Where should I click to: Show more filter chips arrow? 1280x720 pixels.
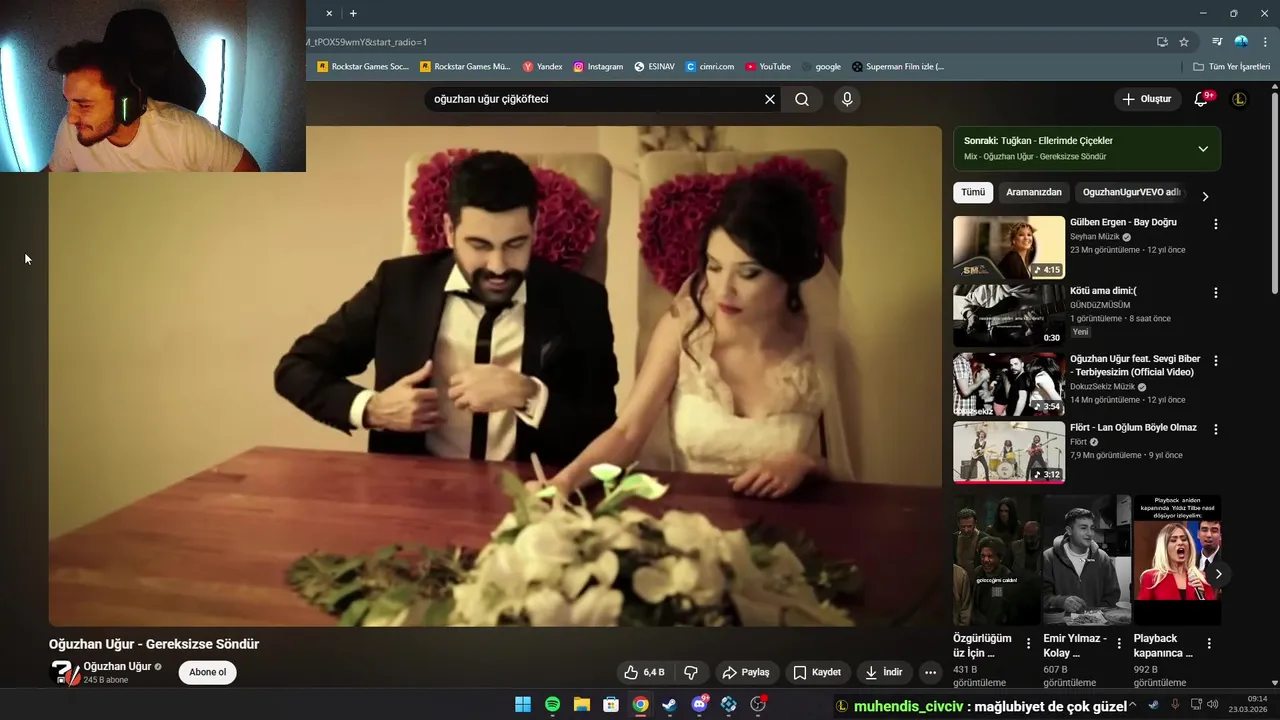point(1205,196)
